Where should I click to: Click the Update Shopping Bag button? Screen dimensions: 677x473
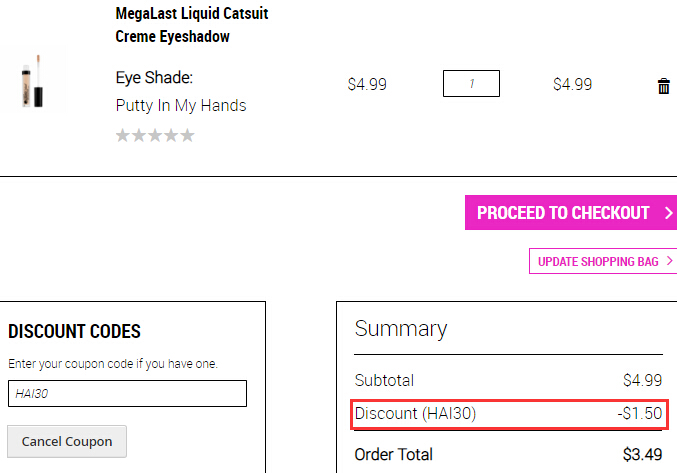(603, 261)
